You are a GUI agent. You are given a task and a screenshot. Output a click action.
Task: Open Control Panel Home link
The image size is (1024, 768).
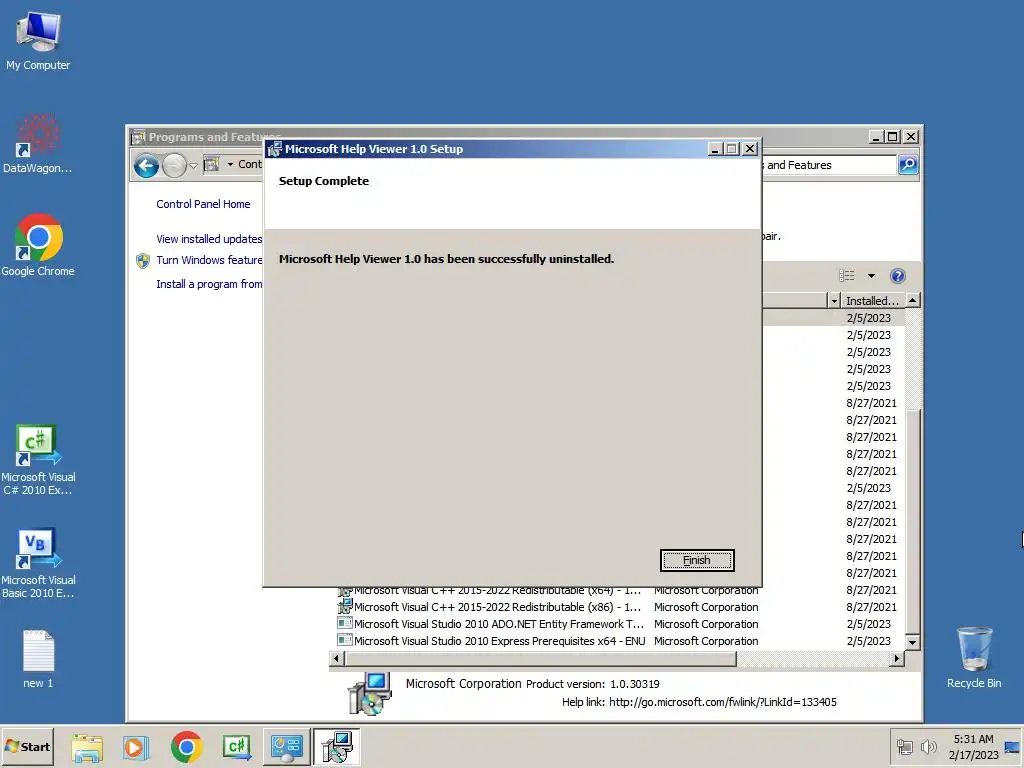(x=203, y=204)
